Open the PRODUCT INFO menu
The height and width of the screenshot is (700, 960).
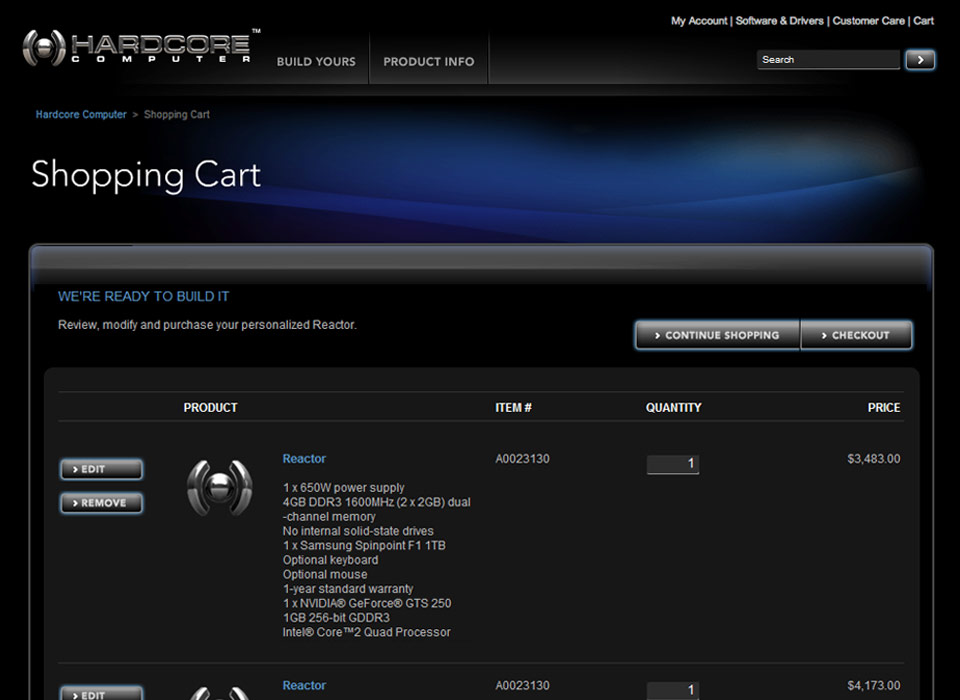coord(429,62)
